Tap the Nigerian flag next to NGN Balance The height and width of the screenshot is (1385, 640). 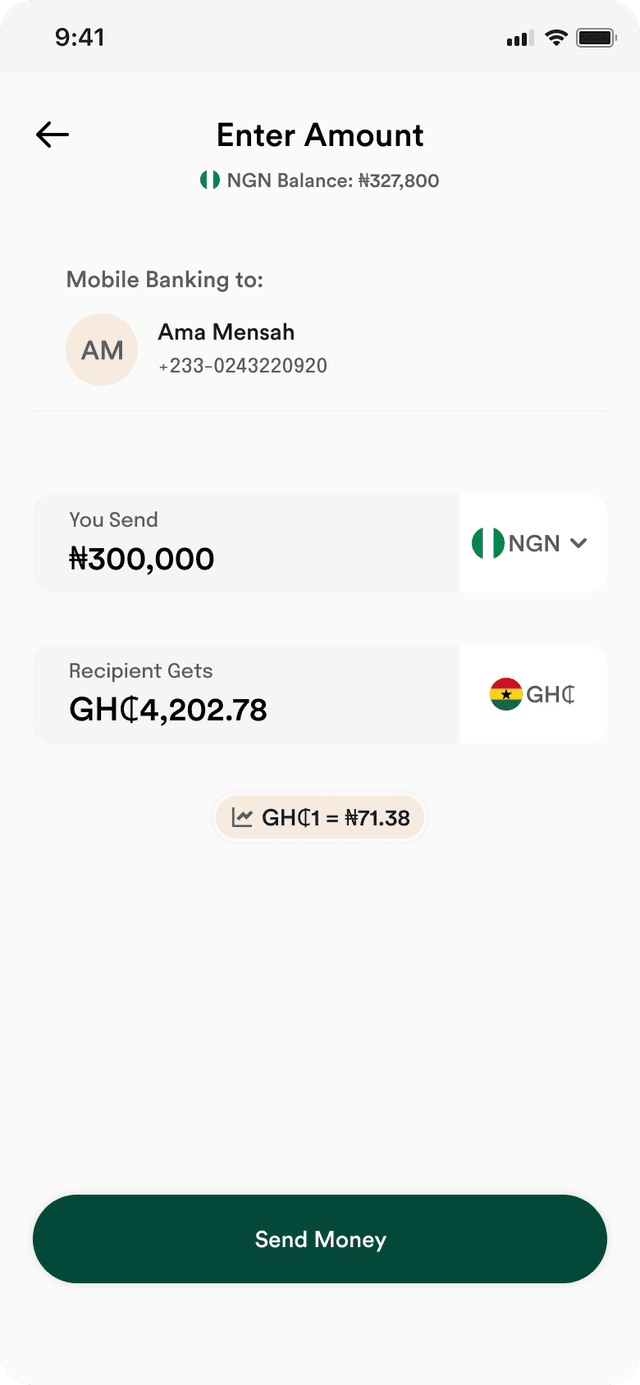pos(209,180)
